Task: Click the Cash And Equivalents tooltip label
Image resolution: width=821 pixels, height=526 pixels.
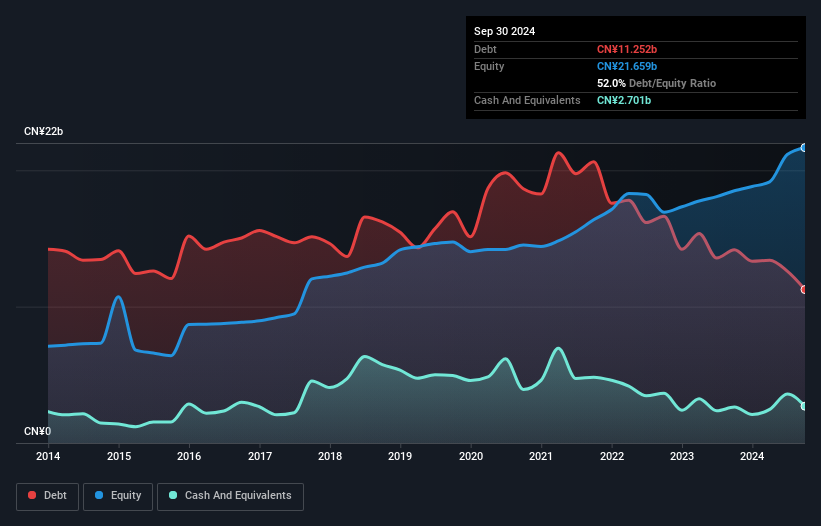Action: tap(527, 100)
